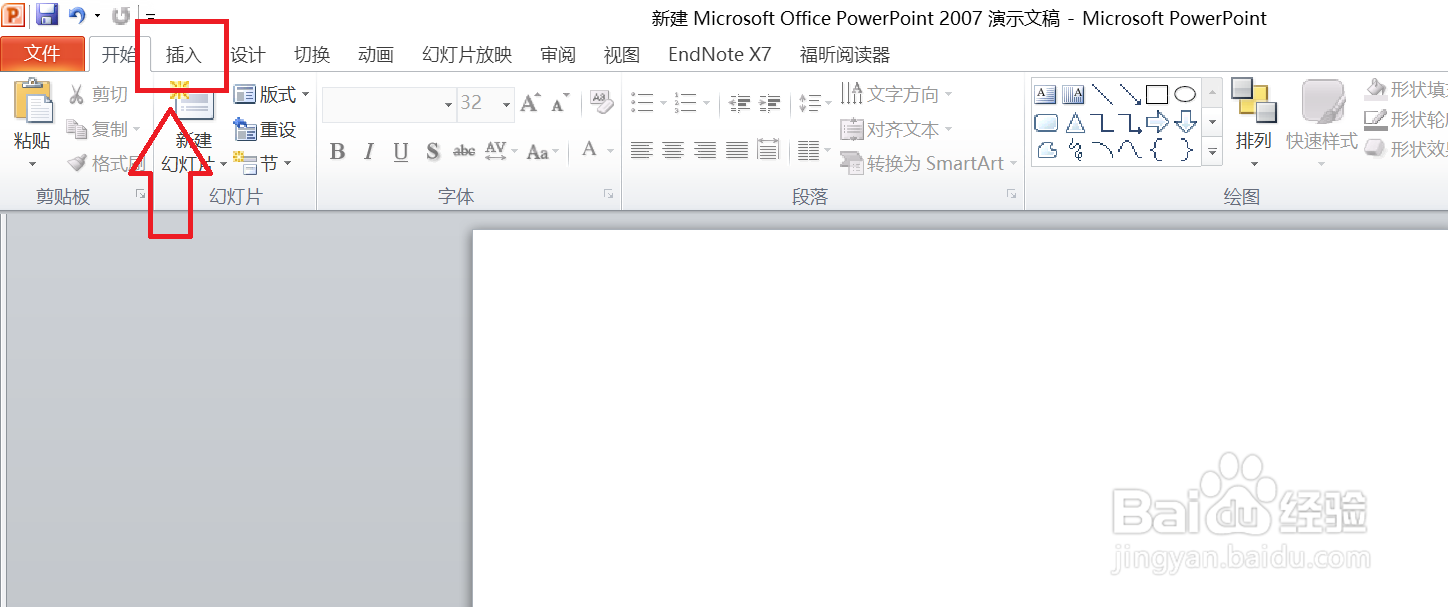Select the horizontal Text Box shape

click(1046, 95)
